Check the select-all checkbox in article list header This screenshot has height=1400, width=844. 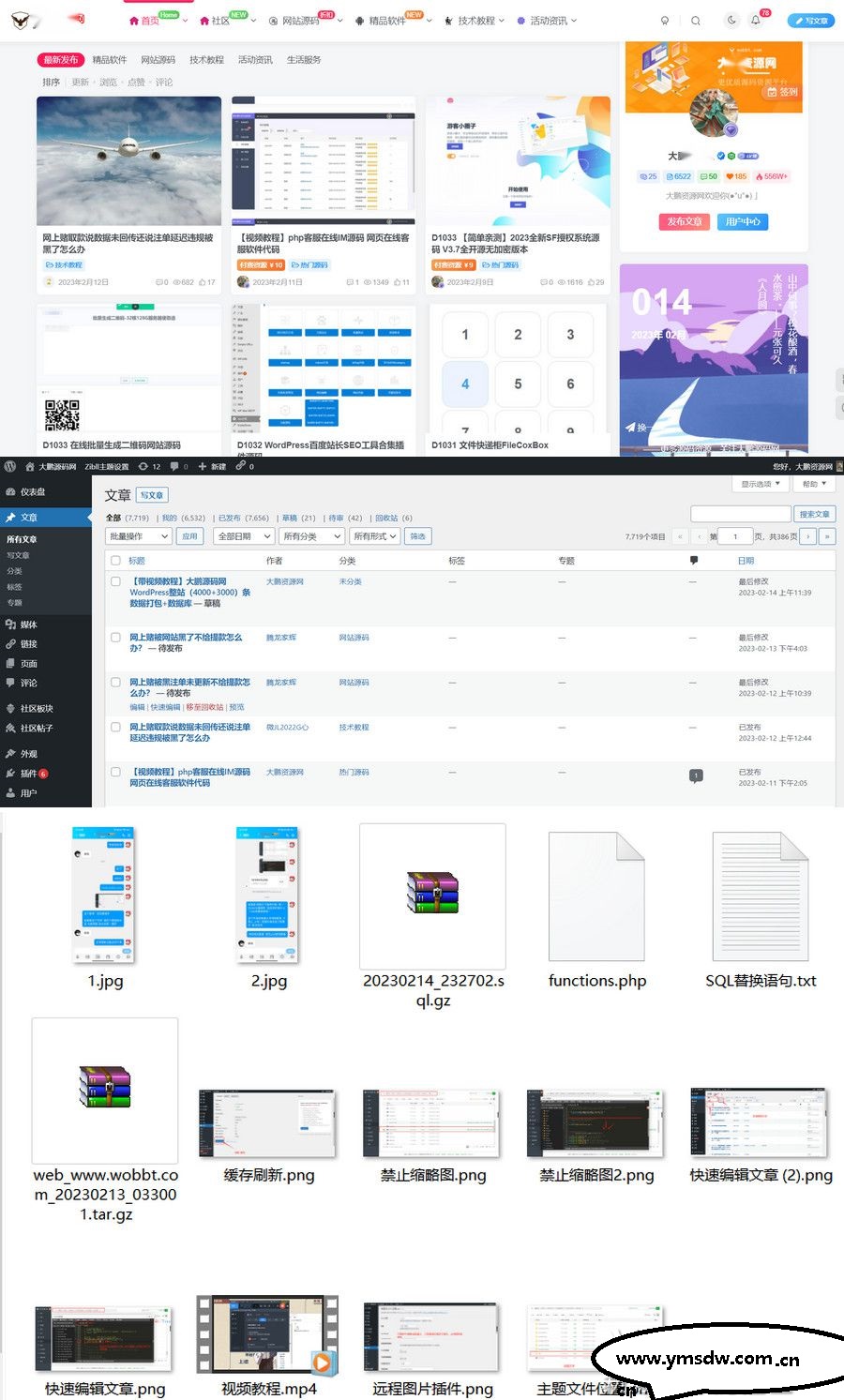[x=115, y=560]
